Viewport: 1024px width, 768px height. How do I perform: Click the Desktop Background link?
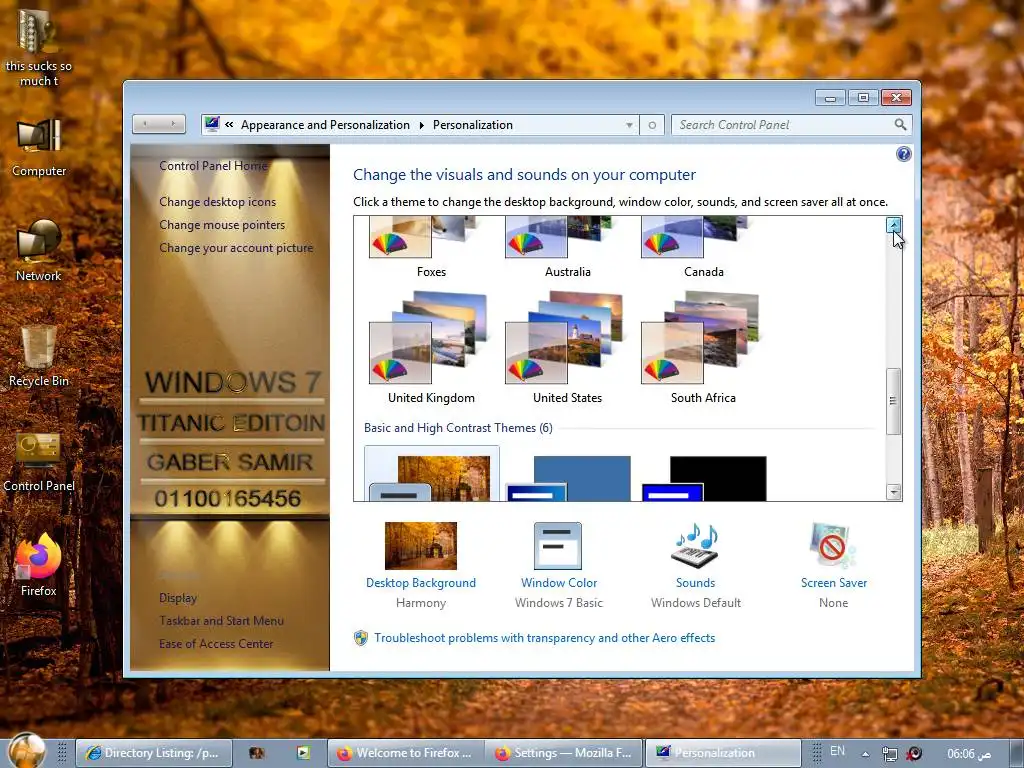coord(421,583)
